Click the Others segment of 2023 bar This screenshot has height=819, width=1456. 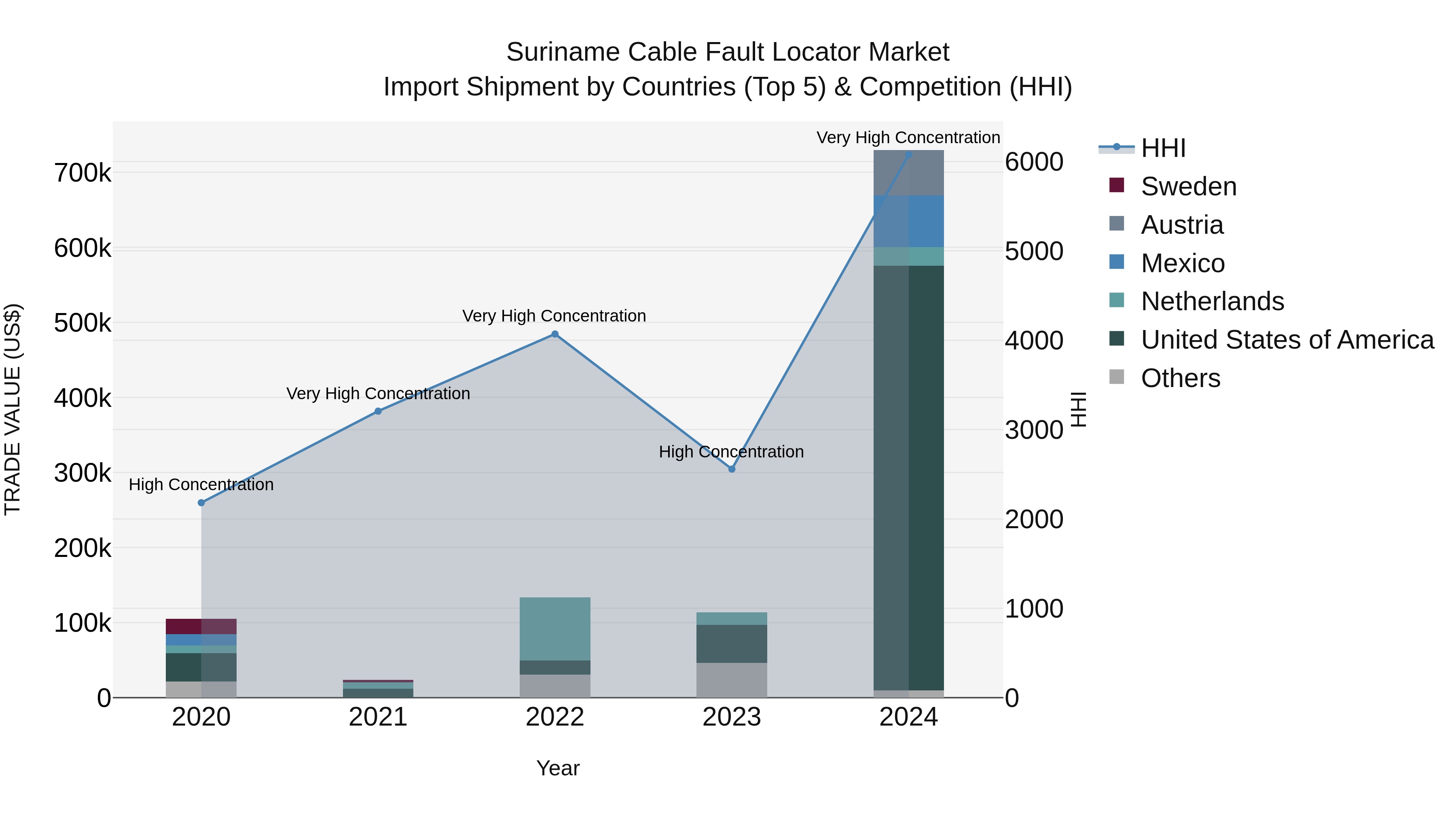(x=732, y=680)
